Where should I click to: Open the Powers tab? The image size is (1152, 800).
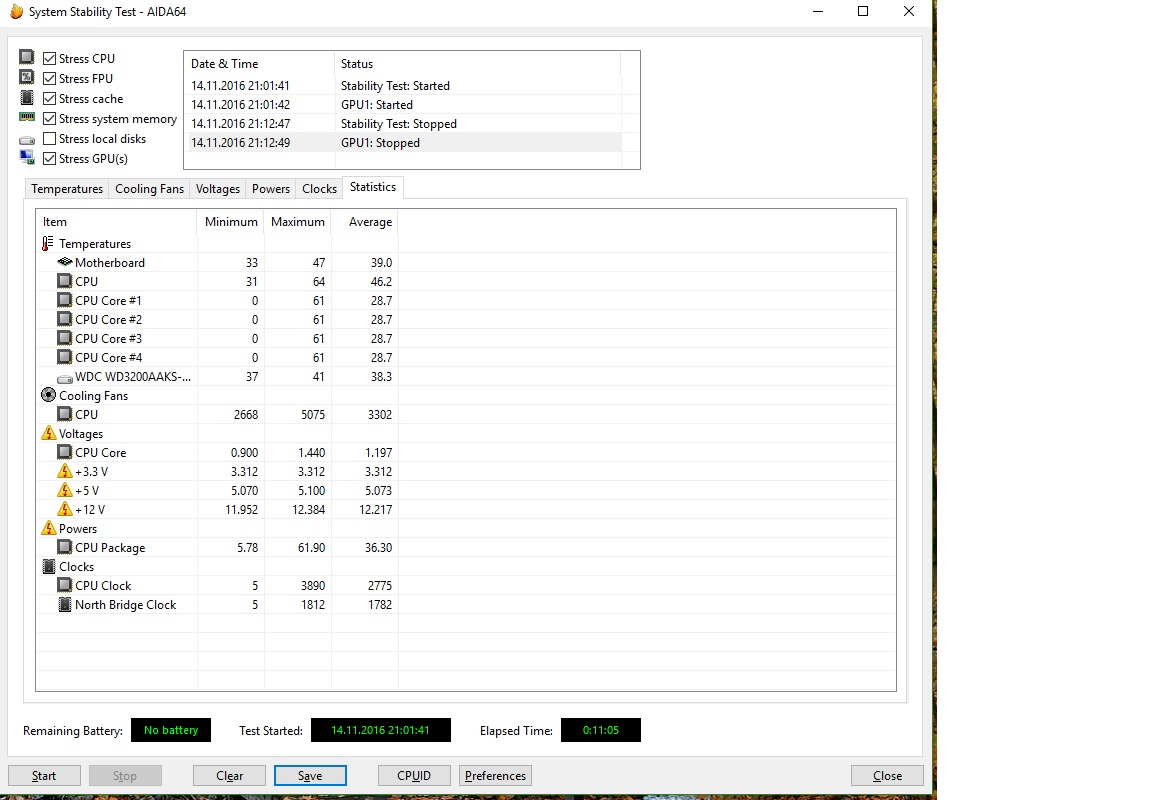pyautogui.click(x=270, y=189)
